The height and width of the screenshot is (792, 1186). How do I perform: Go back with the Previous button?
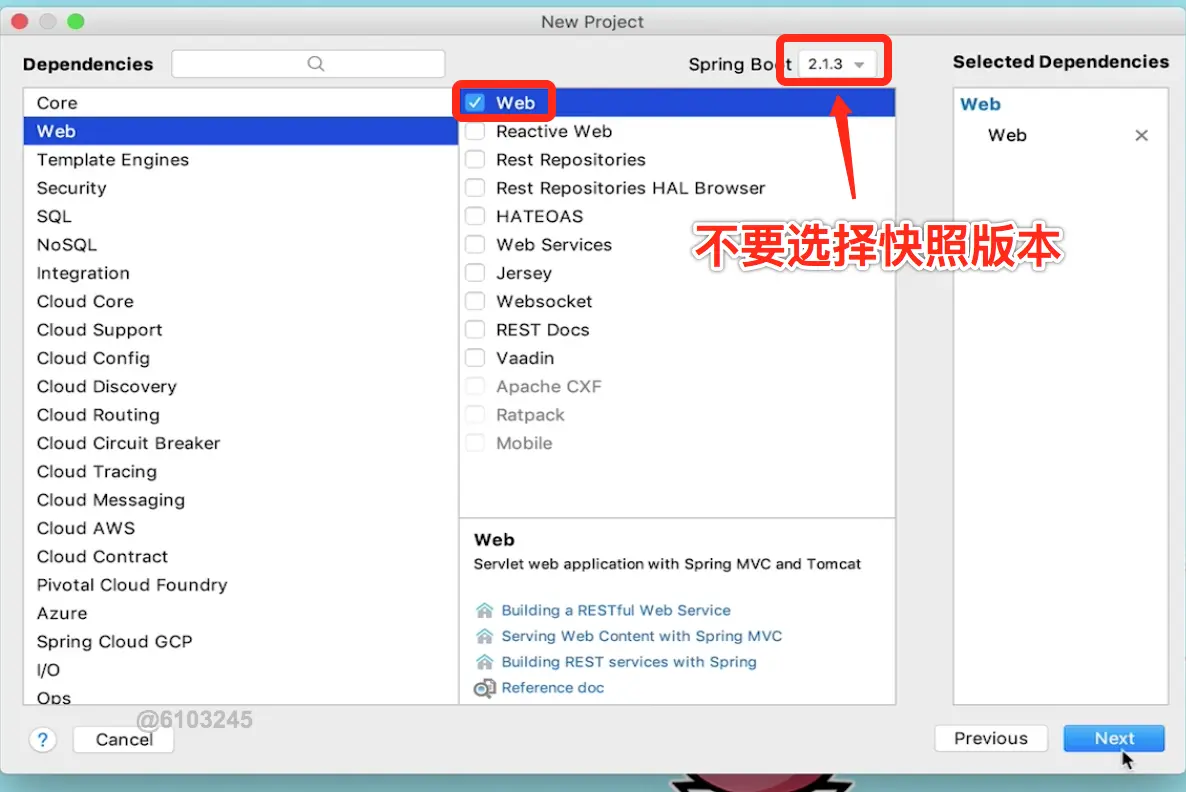(x=991, y=738)
